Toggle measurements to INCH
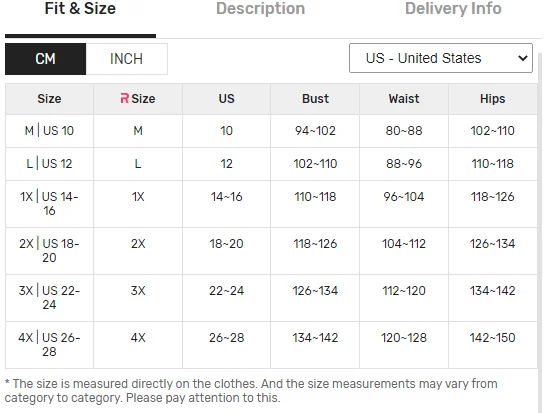 [x=127, y=59]
